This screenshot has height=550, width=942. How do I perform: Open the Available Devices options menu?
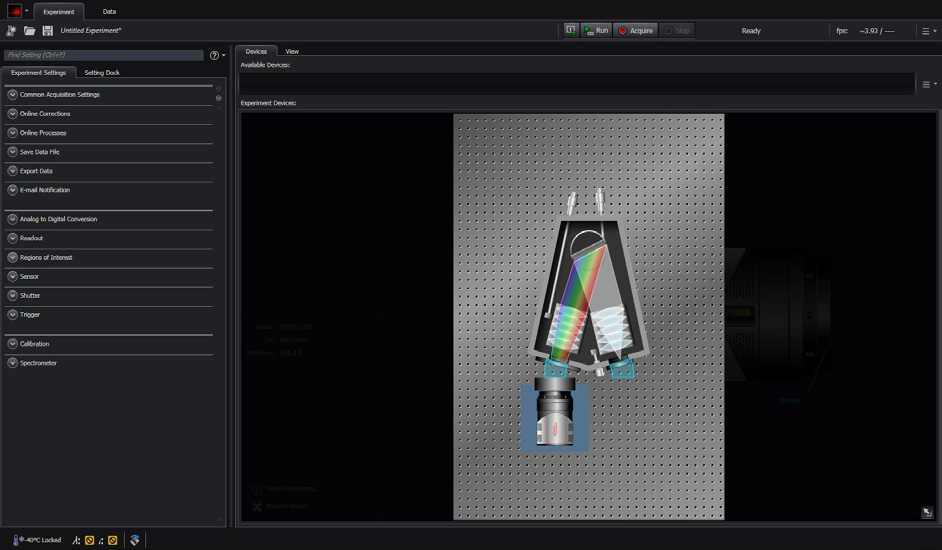pyautogui.click(x=929, y=85)
